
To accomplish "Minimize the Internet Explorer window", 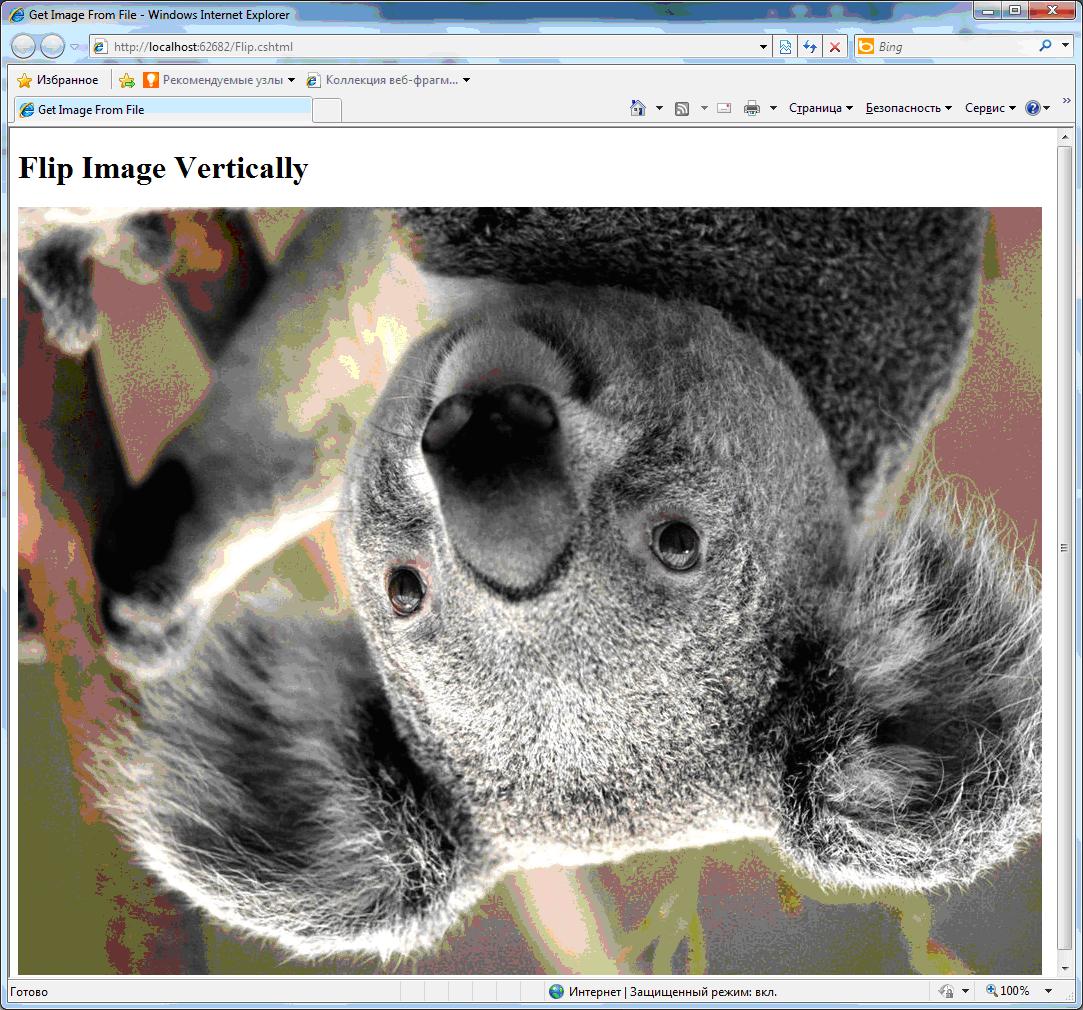I will 988,10.
